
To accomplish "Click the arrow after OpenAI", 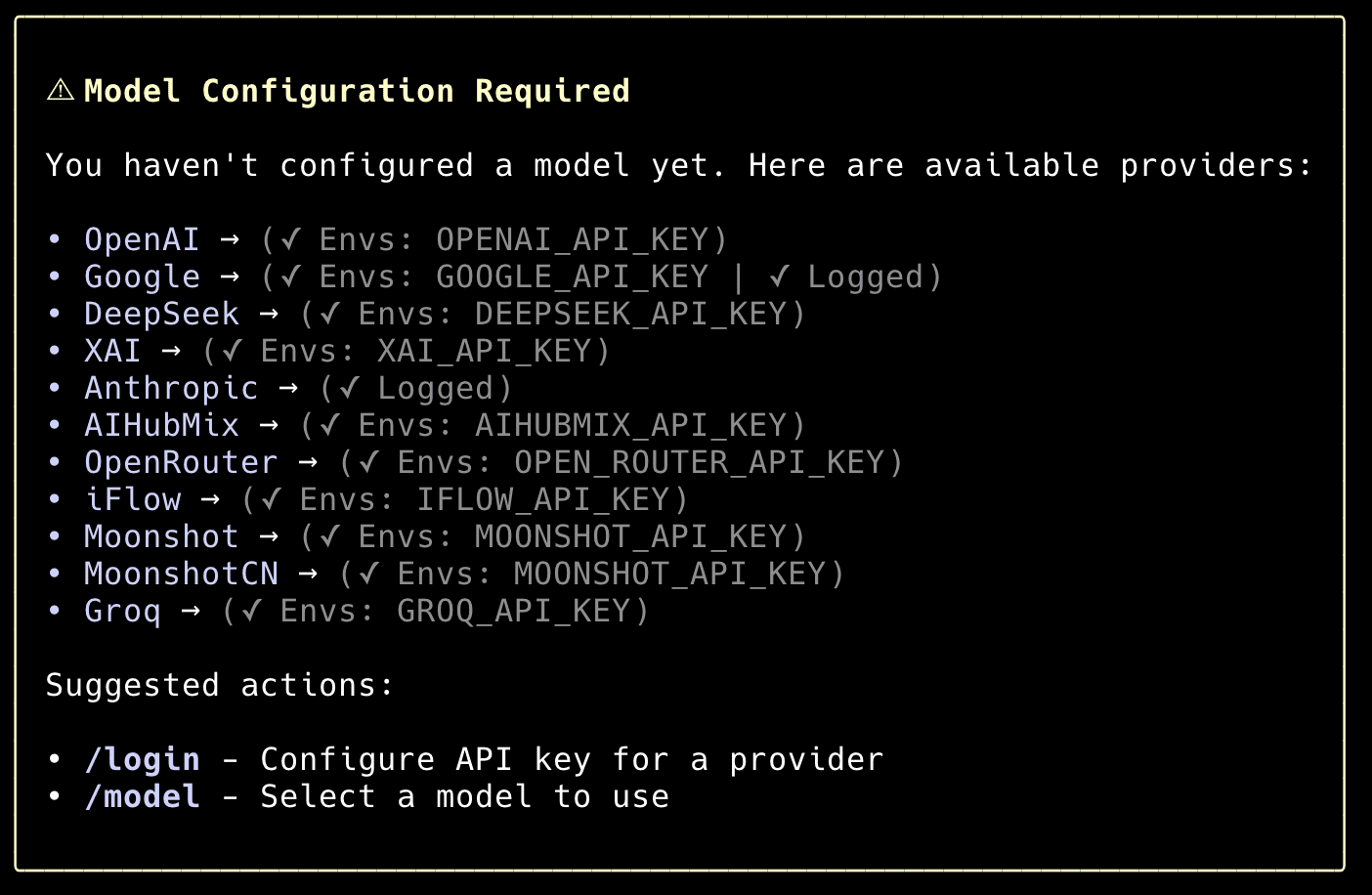I will point(230,239).
